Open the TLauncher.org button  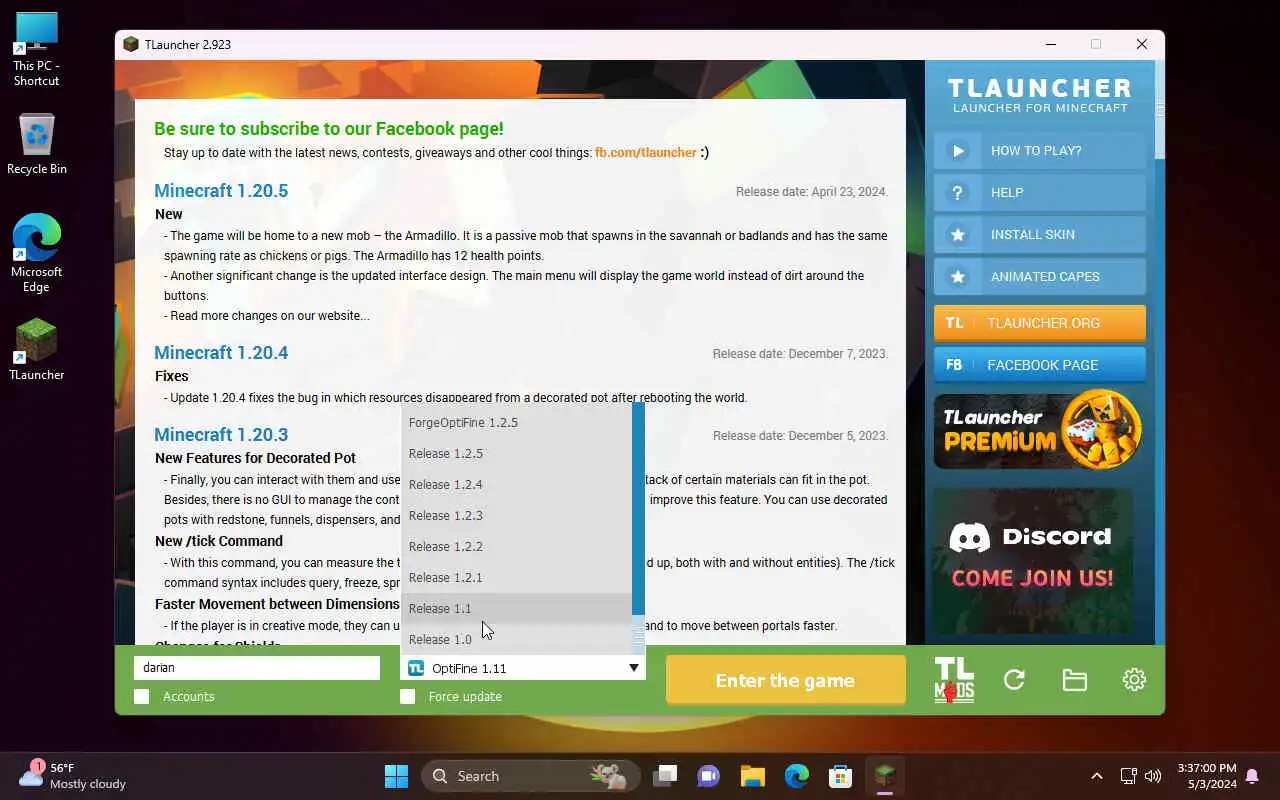(x=1040, y=323)
